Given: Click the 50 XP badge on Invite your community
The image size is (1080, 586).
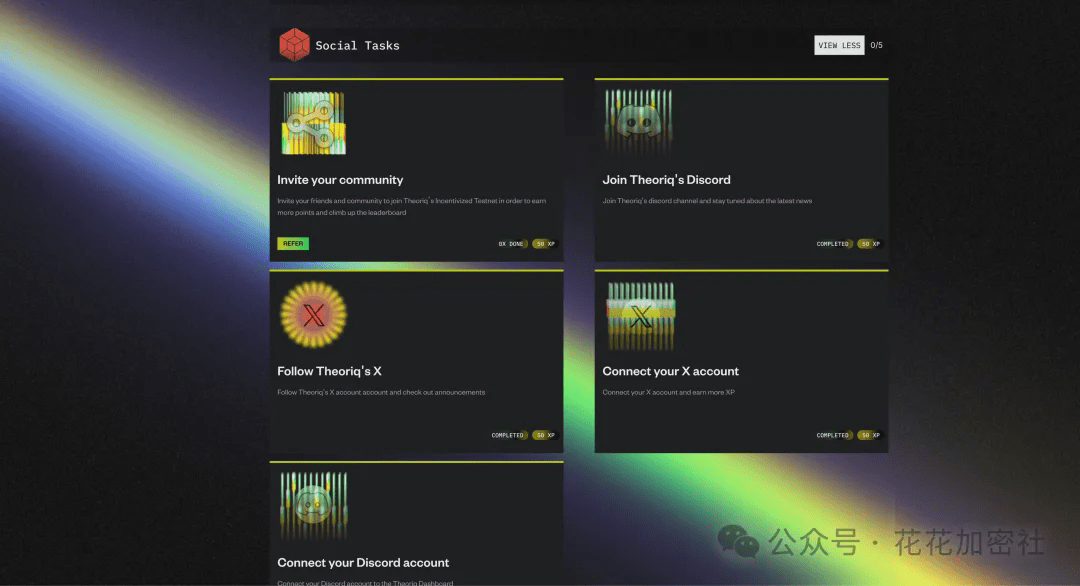Looking at the screenshot, I should pyautogui.click(x=545, y=244).
